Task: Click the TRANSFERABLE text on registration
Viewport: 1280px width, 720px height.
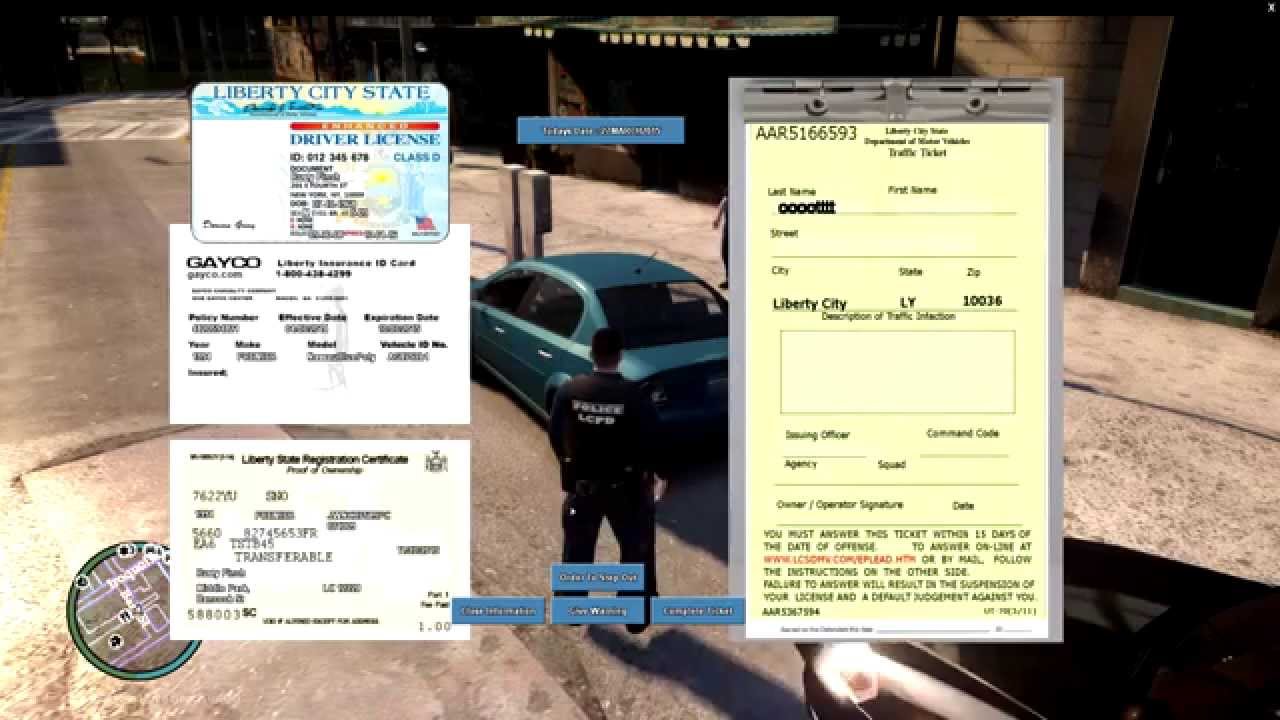Action: pos(283,557)
